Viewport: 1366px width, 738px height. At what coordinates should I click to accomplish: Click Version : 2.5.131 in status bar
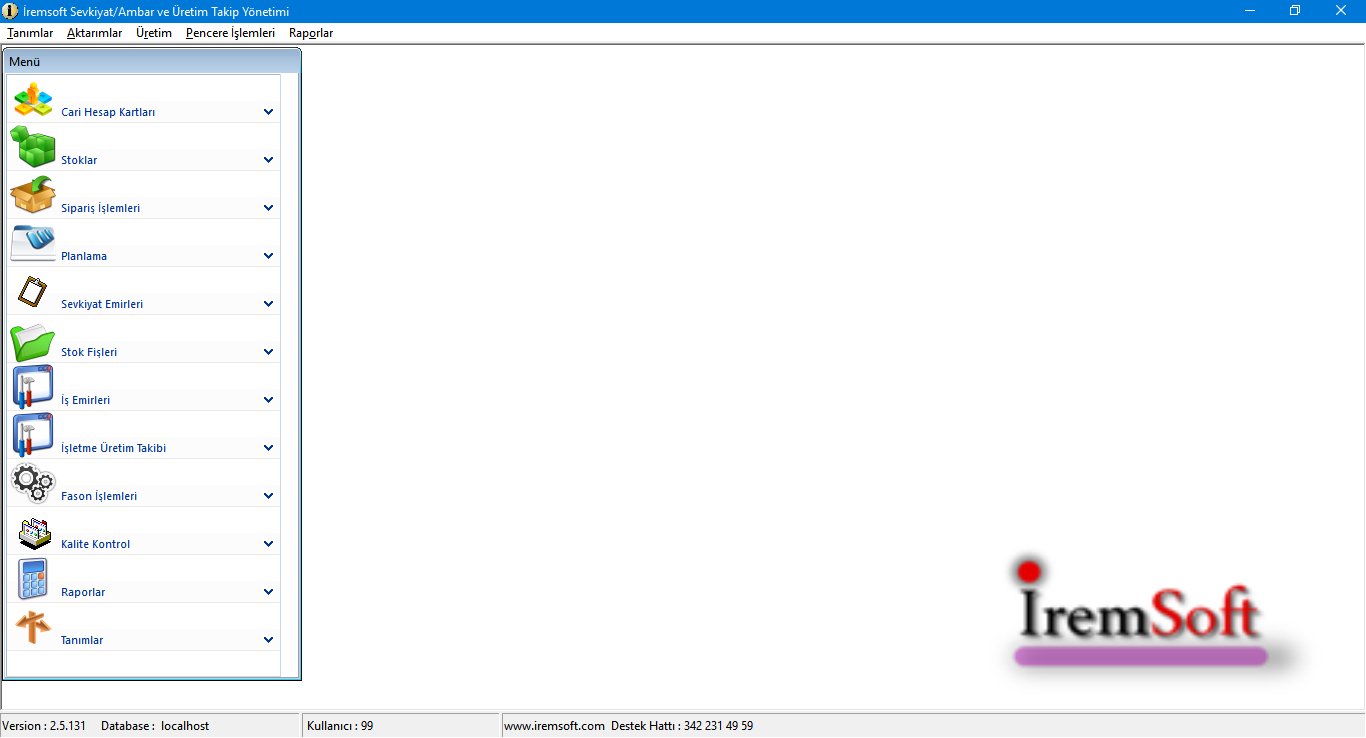click(x=44, y=726)
